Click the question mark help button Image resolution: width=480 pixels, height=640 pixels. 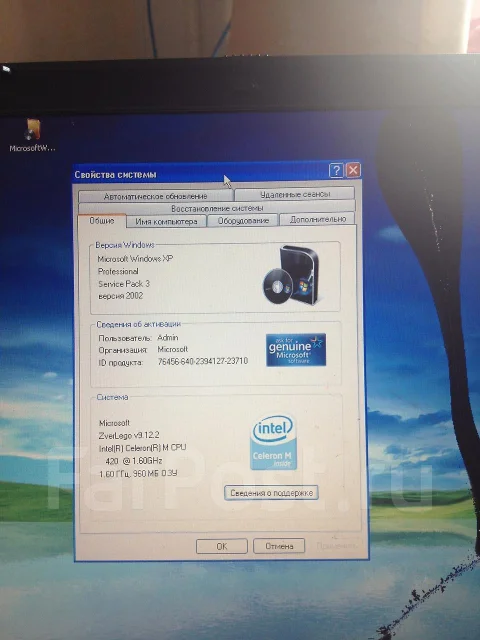pyautogui.click(x=336, y=171)
